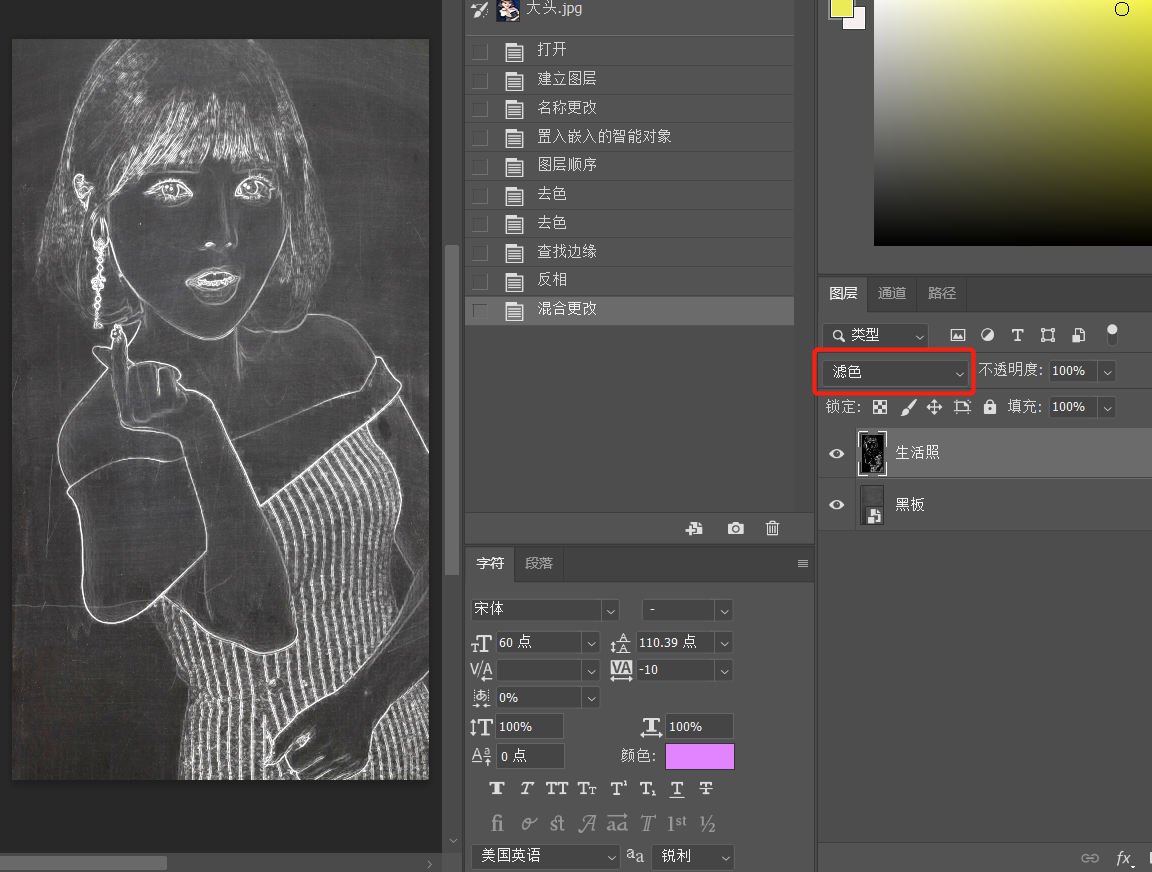Click the delete action trash icon
Screen dimensions: 1152x872
click(772, 528)
